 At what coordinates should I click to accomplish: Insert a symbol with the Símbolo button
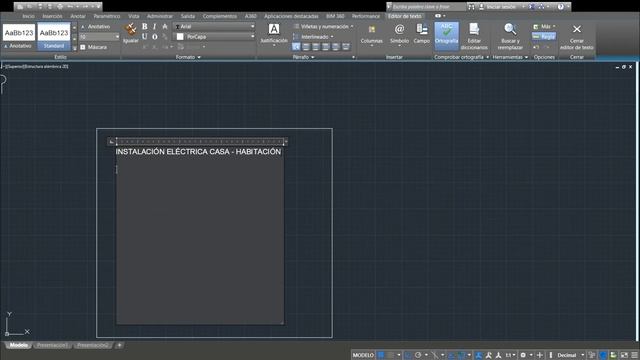click(x=399, y=34)
